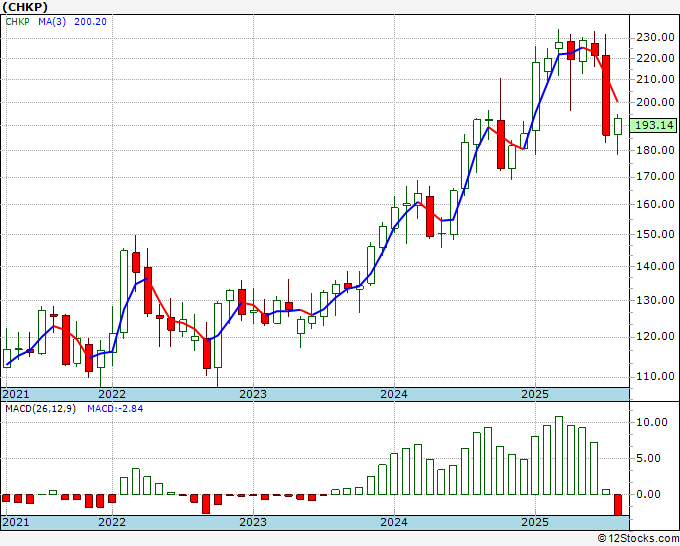Click the 120.00 price axis label
680x546 pixels.
click(x=655, y=337)
